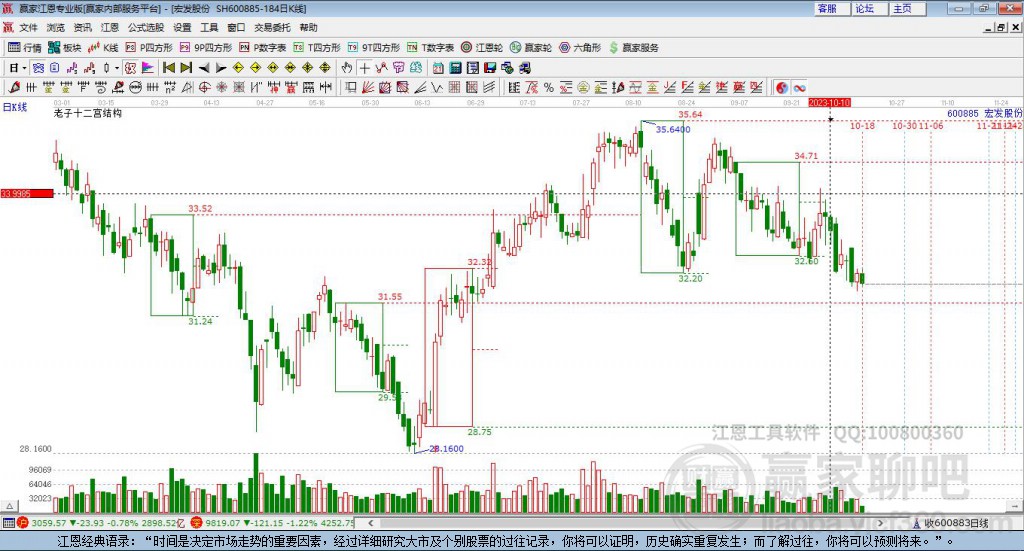Switch to K线 chart view
The height and width of the screenshot is (551, 1024).
(x=103, y=48)
